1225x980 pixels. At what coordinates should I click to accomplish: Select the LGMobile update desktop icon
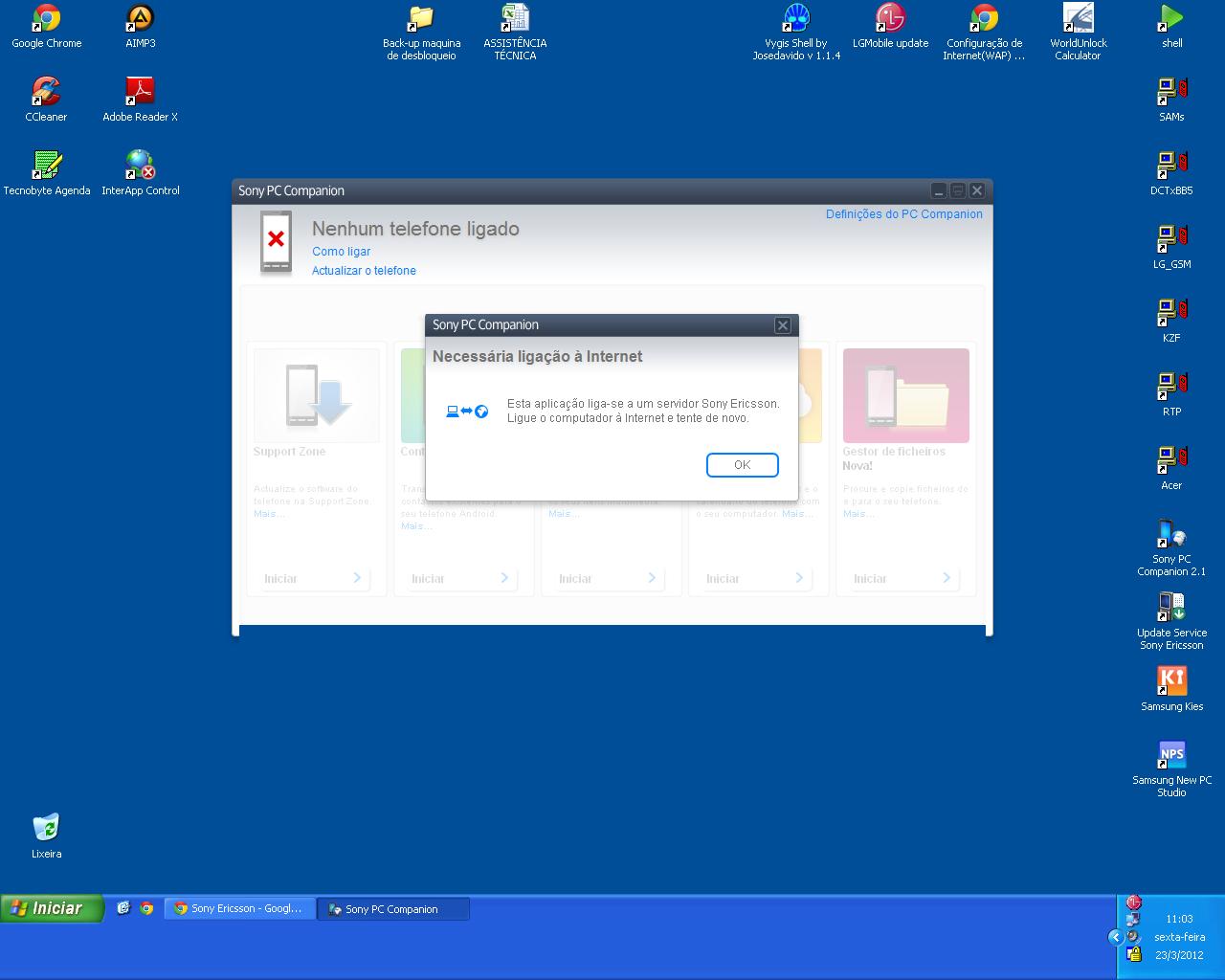[890, 26]
